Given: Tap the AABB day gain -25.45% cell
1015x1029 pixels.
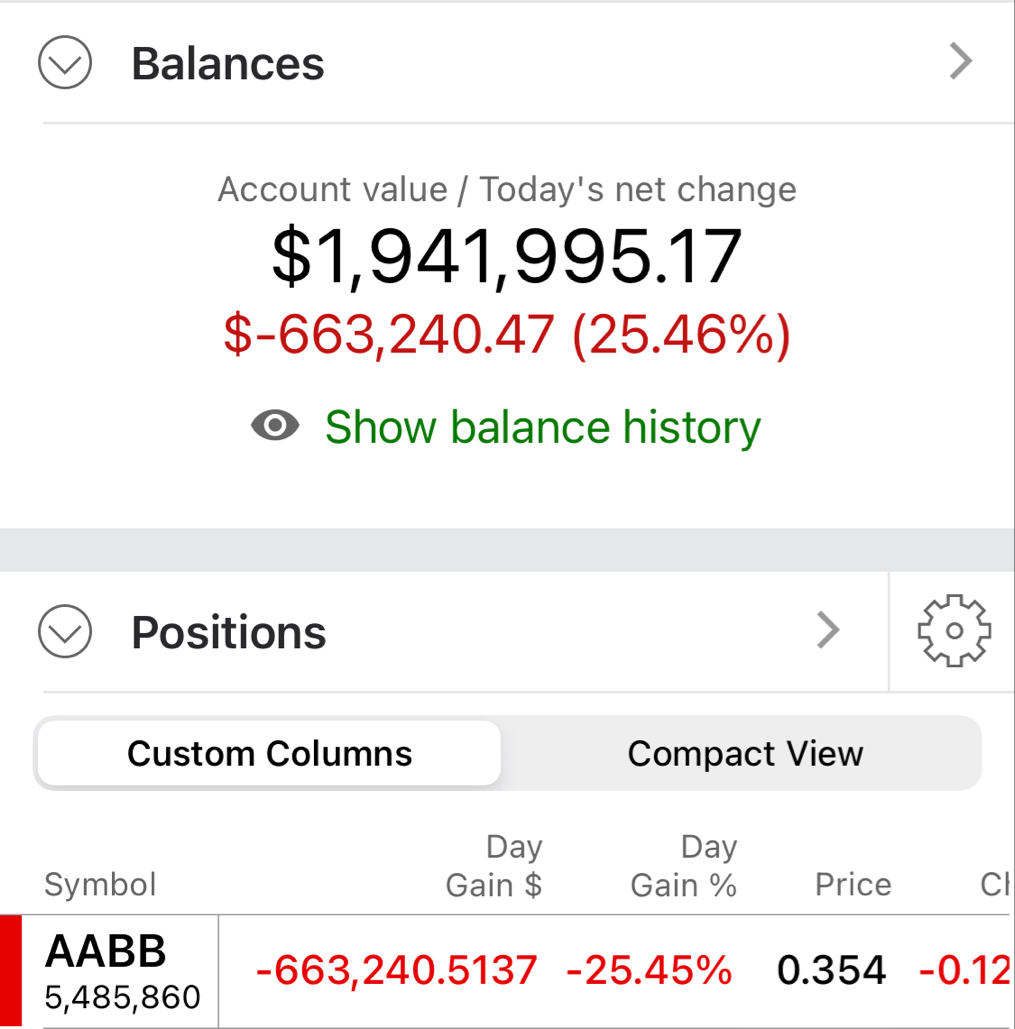Looking at the screenshot, I should point(649,970).
